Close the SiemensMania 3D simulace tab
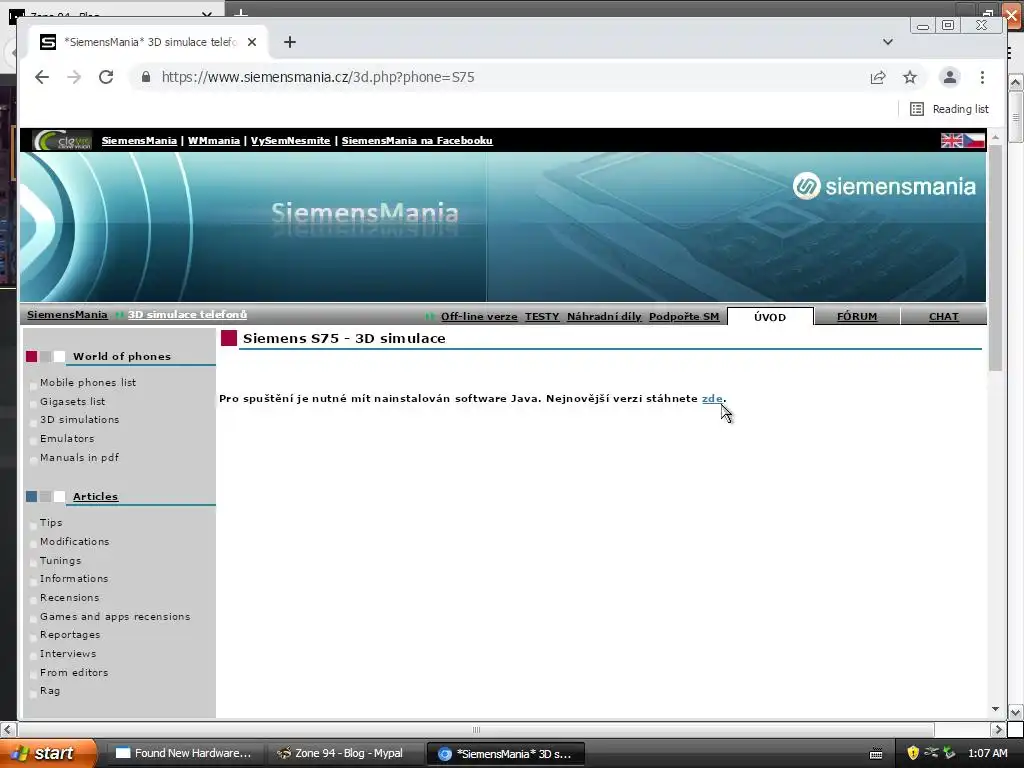1024x768 pixels. [x=252, y=42]
